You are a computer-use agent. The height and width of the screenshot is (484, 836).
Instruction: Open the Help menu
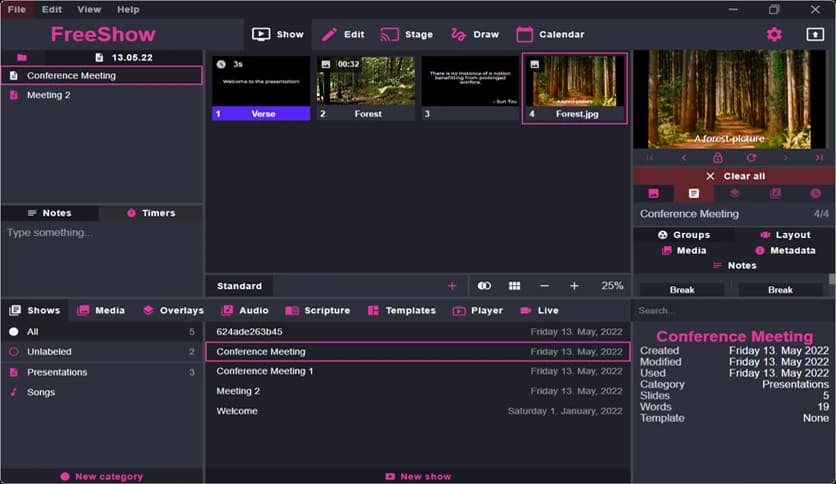click(x=128, y=10)
